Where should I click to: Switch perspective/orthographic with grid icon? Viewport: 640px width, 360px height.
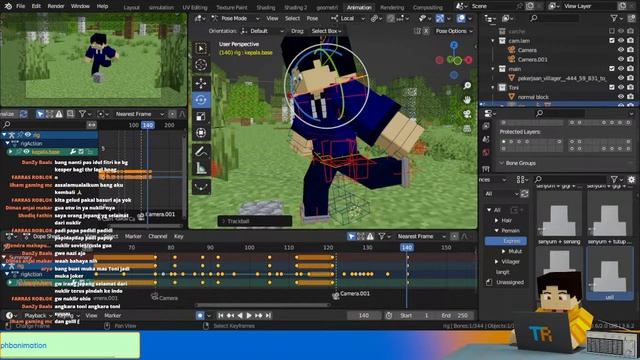(467, 129)
